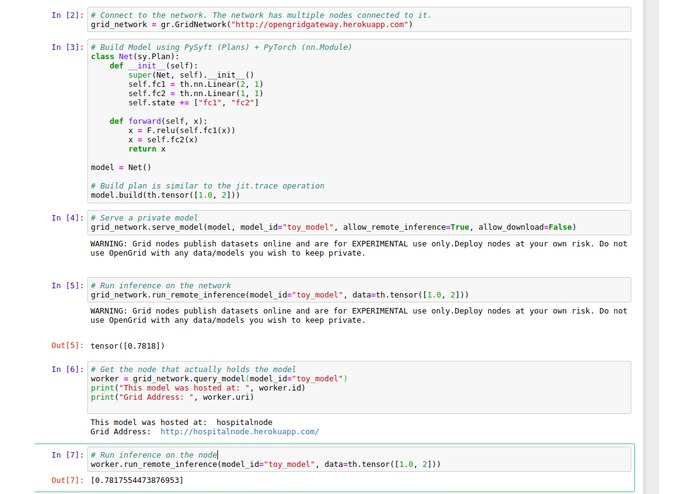Click the In [2]: prompt label
695x494 pixels.
pos(67,15)
